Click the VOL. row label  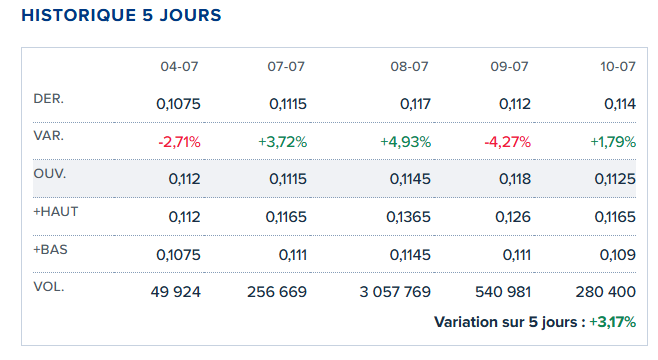pyautogui.click(x=49, y=287)
